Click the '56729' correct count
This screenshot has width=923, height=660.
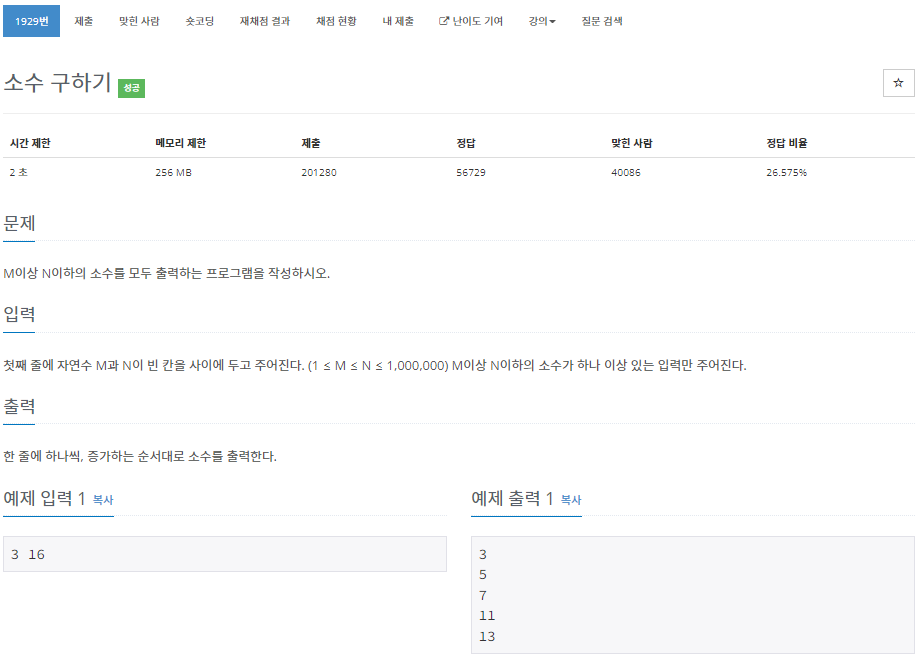point(471,173)
